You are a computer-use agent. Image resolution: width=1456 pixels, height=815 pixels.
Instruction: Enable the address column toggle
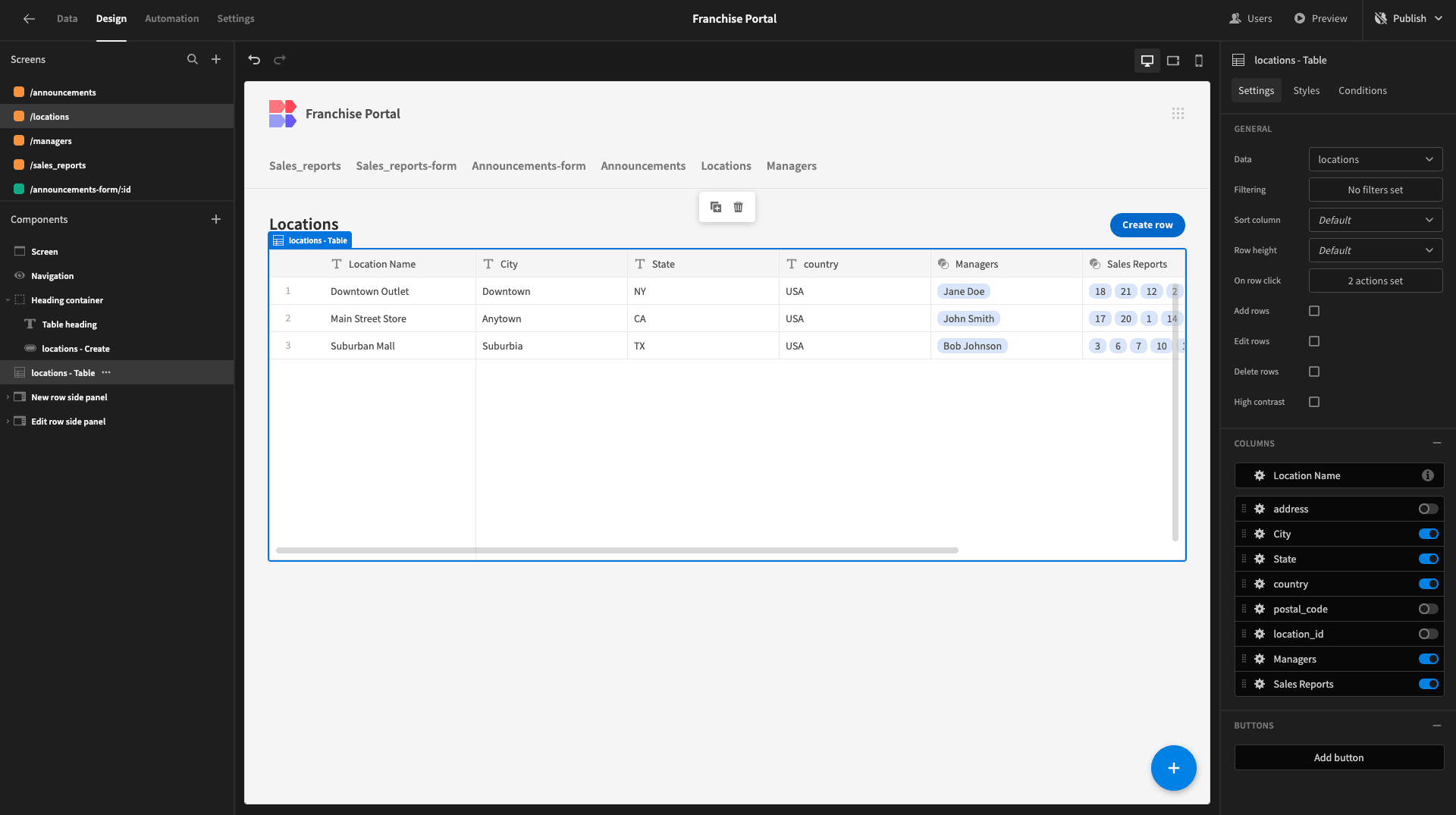[x=1429, y=509]
